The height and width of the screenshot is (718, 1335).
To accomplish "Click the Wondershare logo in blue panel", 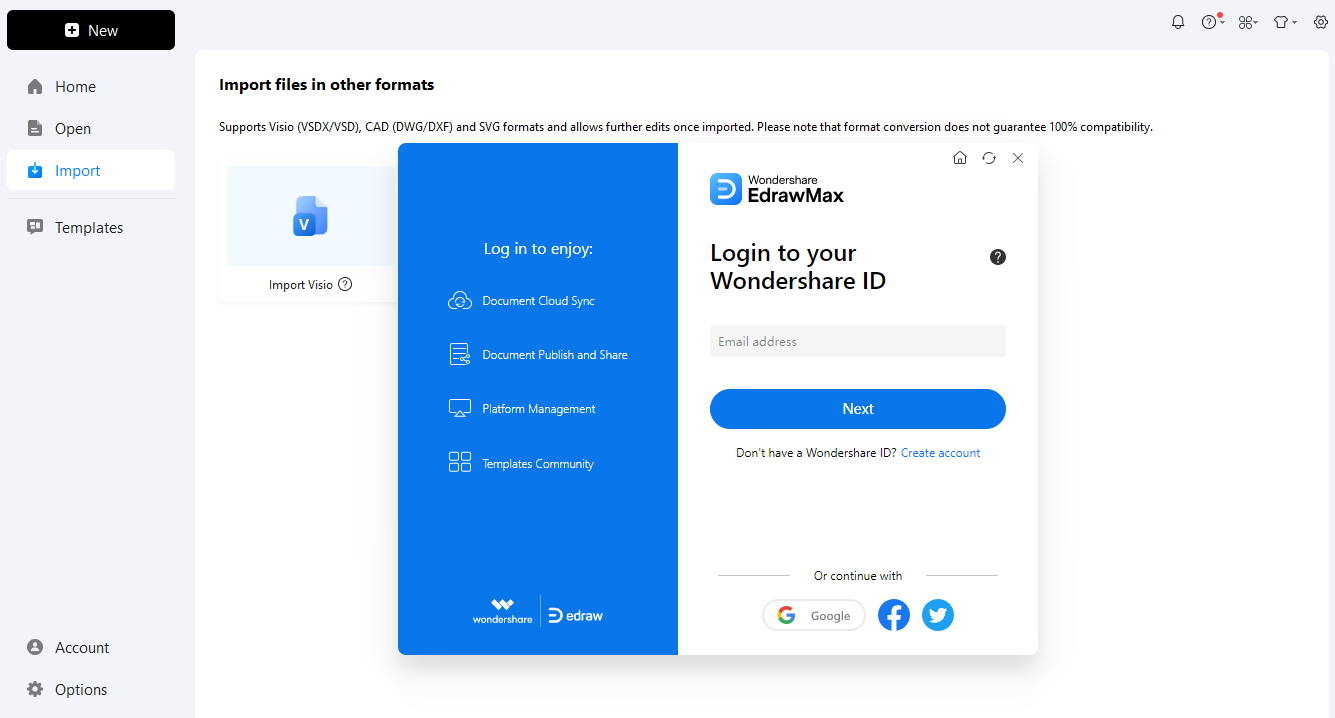I will click(503, 612).
